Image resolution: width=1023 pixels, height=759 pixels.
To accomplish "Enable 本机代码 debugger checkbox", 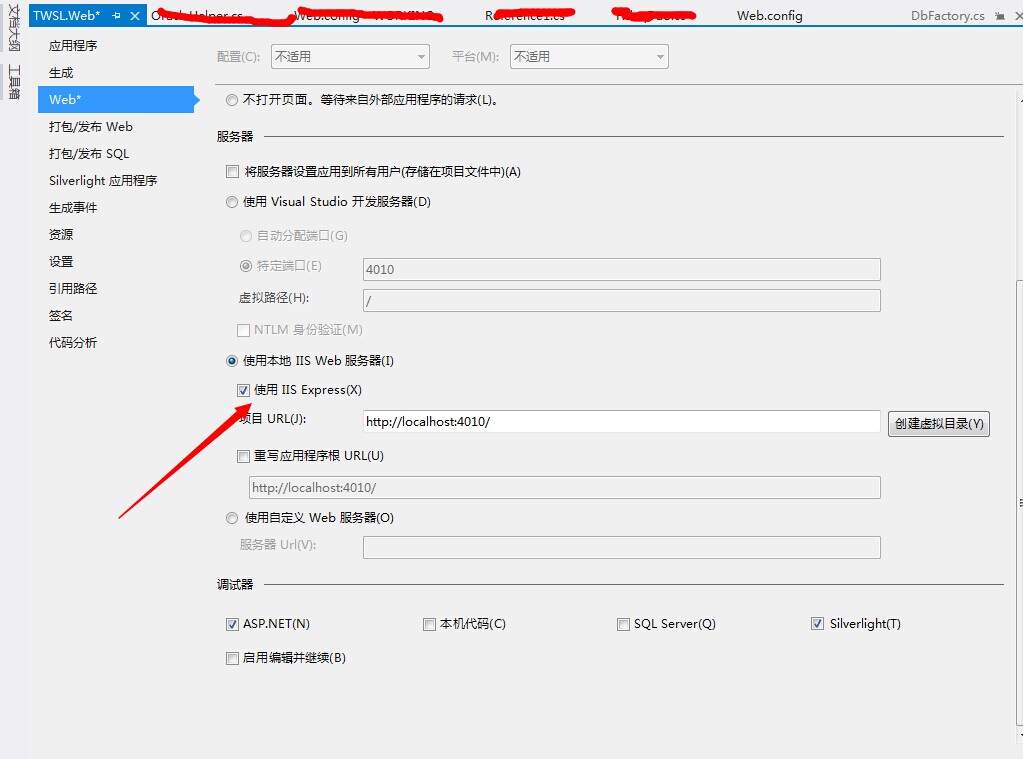I will coord(429,625).
